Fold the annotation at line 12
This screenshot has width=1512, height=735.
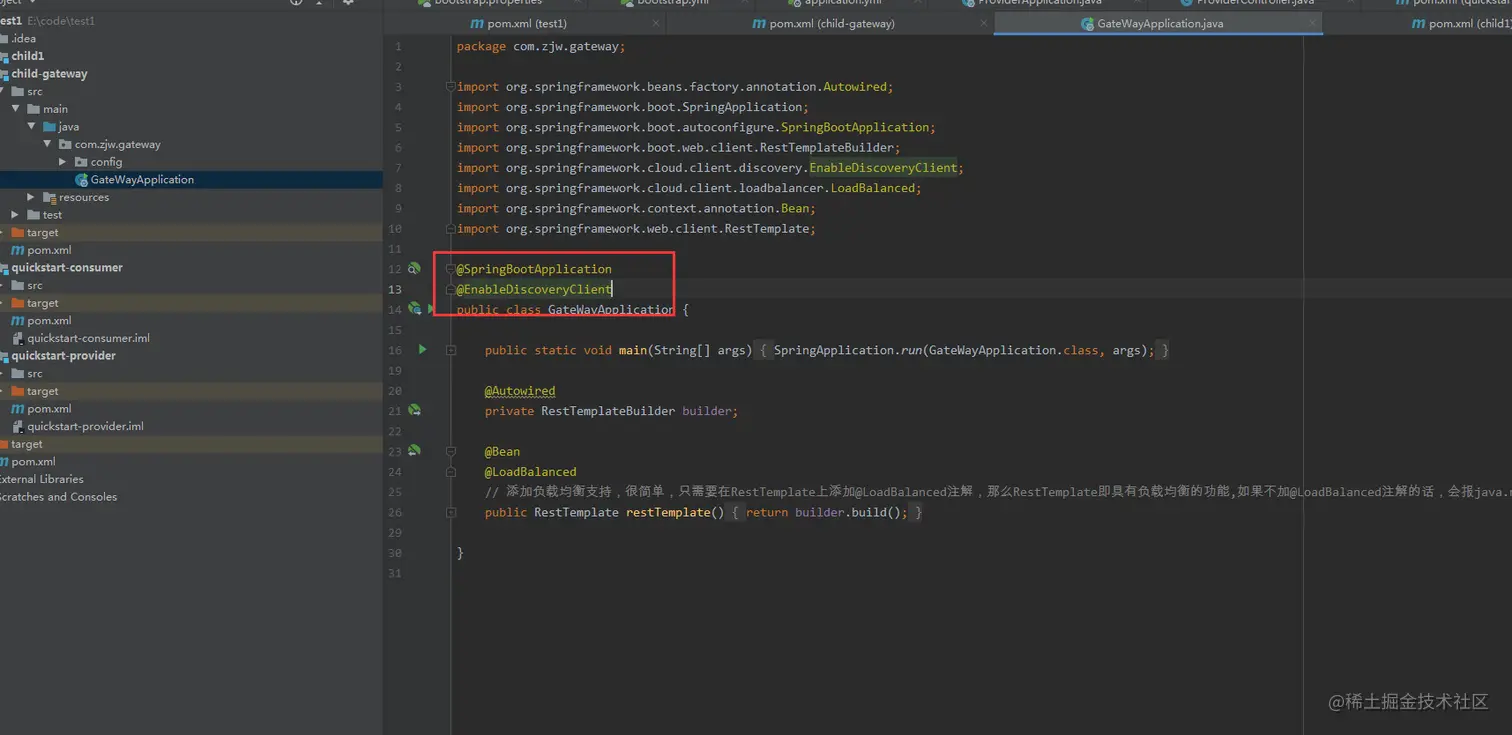coord(451,269)
